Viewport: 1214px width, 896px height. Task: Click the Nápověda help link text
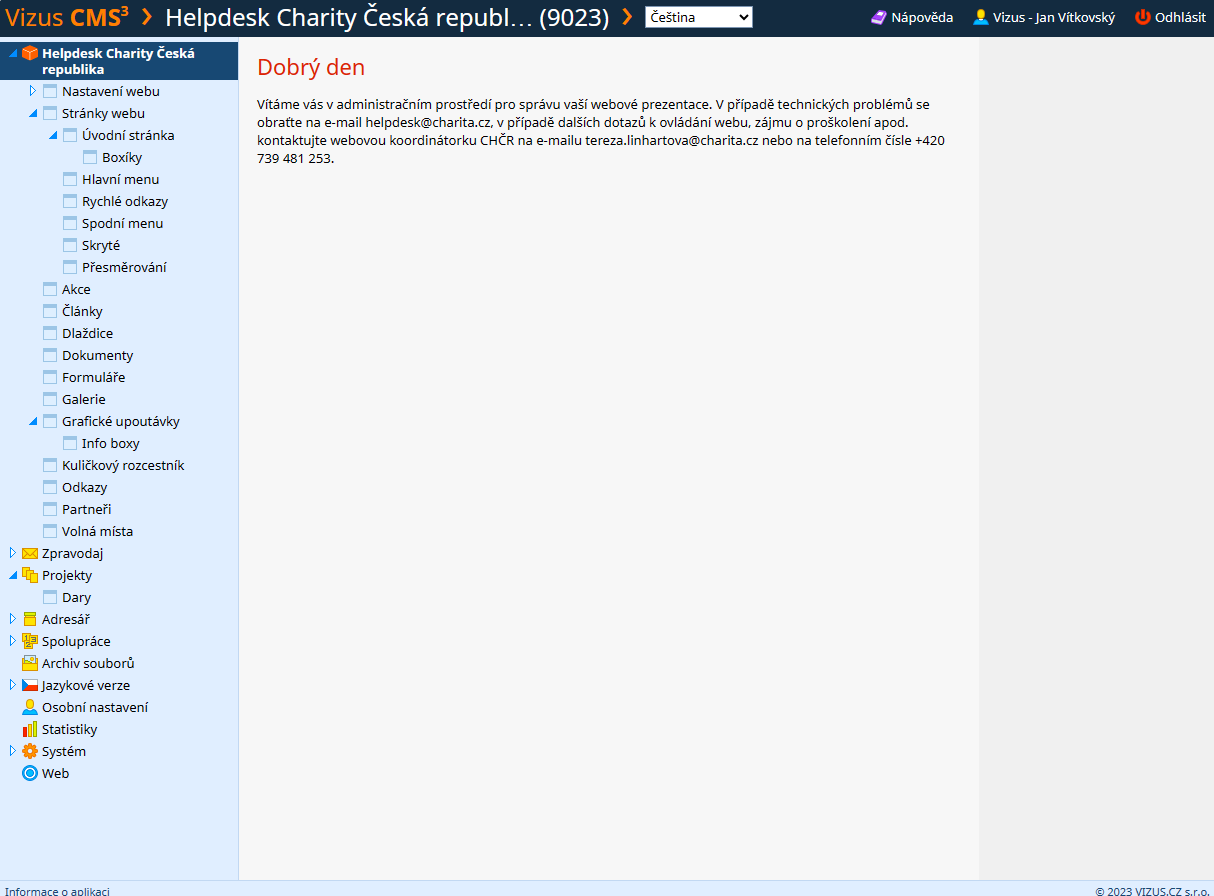[922, 17]
